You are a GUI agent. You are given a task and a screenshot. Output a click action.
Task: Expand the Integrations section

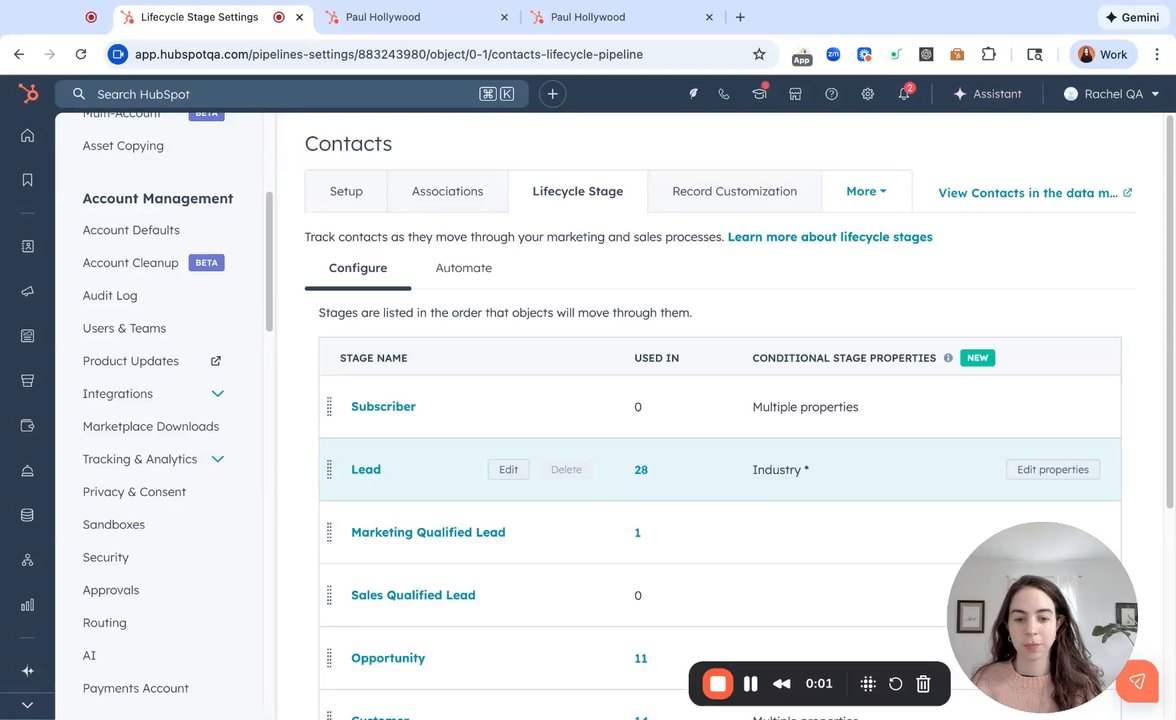218,394
